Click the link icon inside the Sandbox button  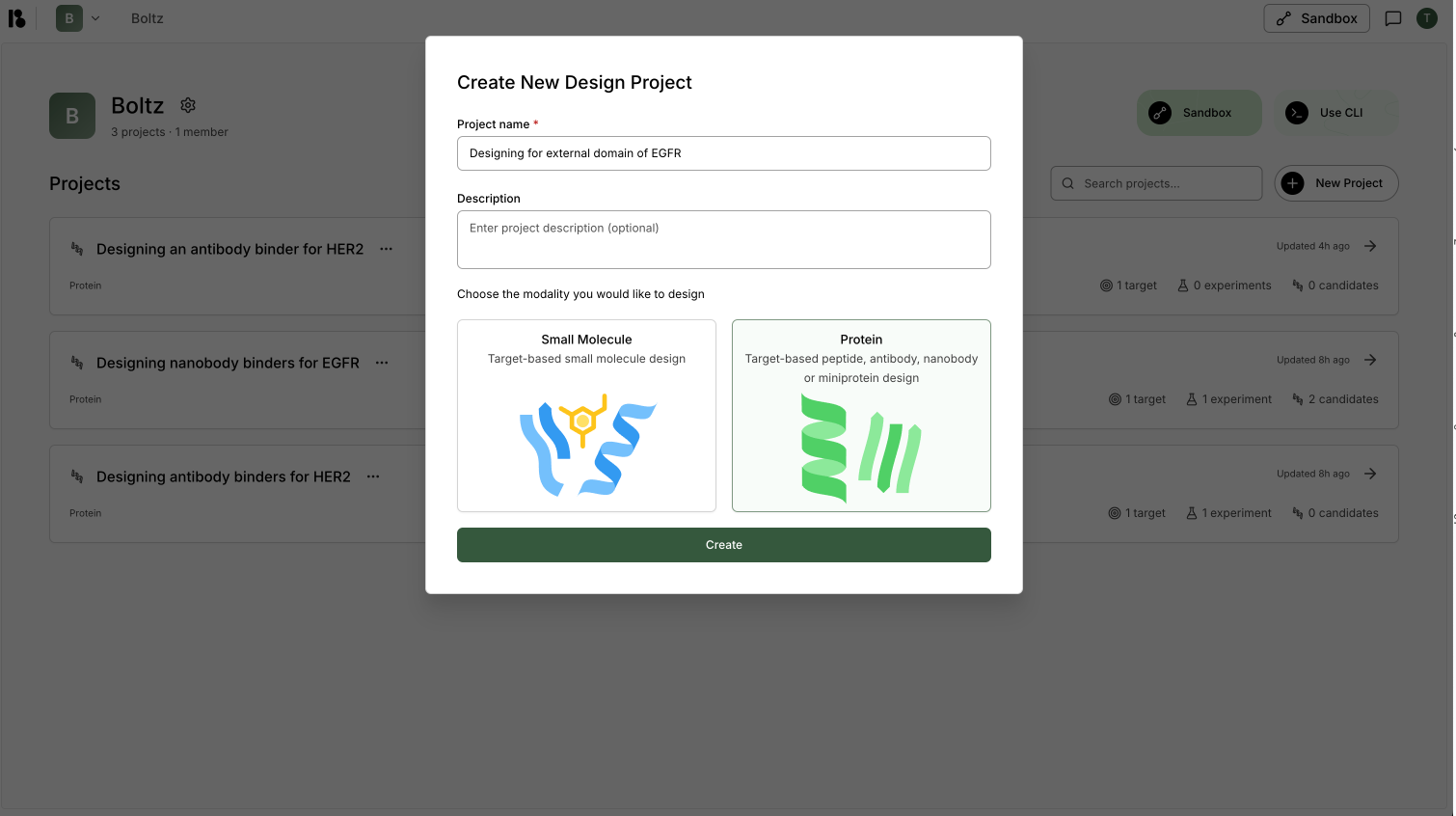click(x=1281, y=17)
